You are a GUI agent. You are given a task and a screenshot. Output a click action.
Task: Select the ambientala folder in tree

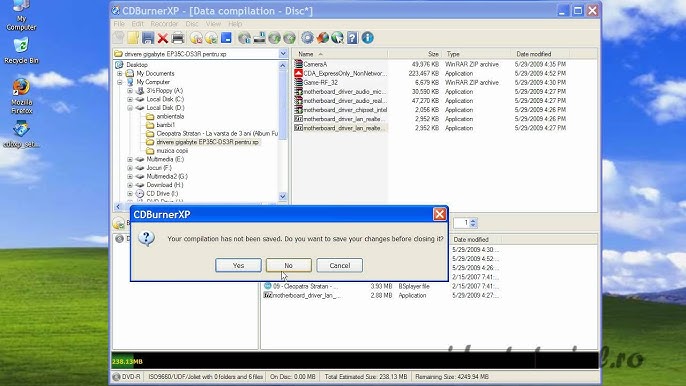click(x=170, y=116)
